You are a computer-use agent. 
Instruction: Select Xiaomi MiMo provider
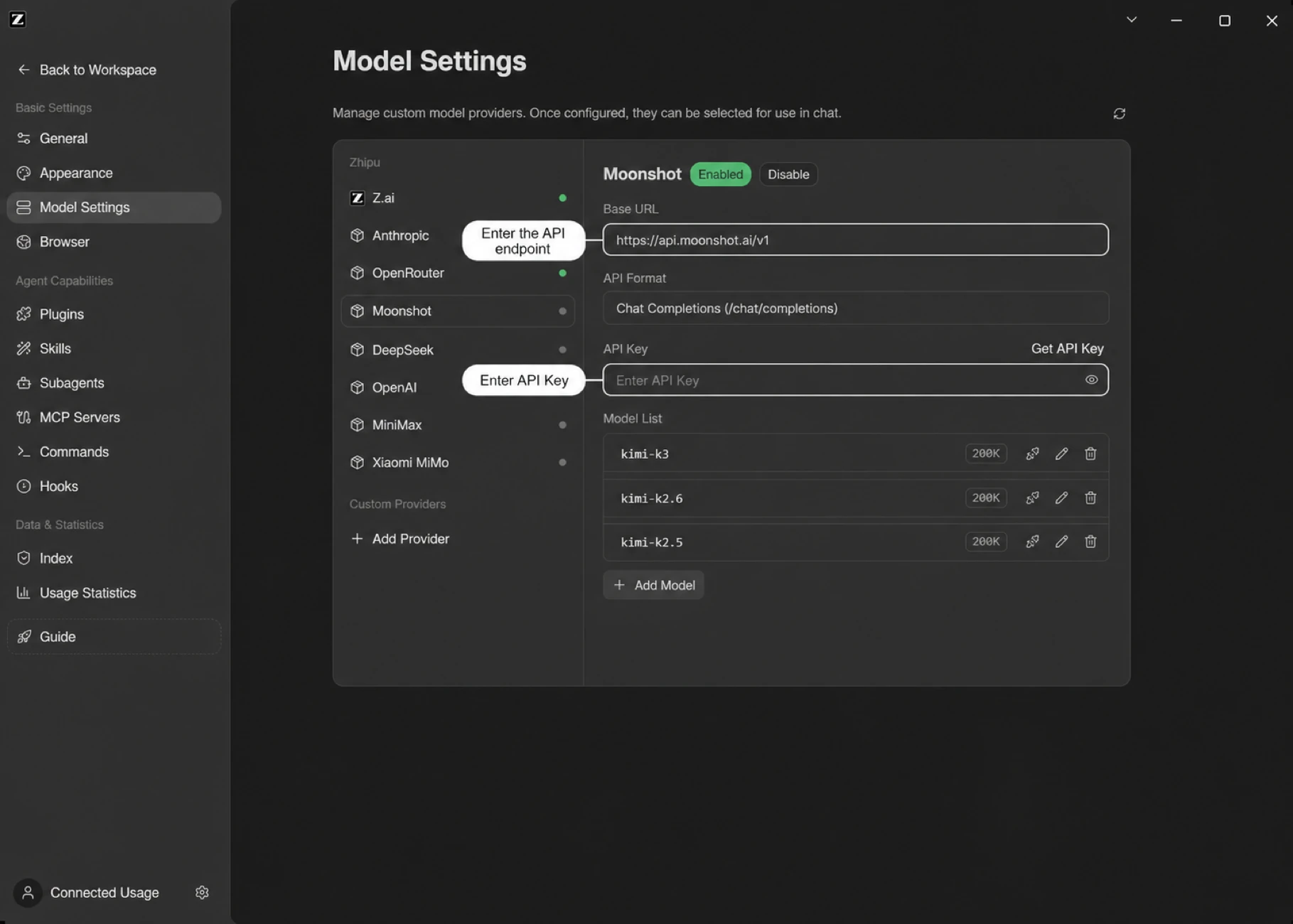pos(458,462)
